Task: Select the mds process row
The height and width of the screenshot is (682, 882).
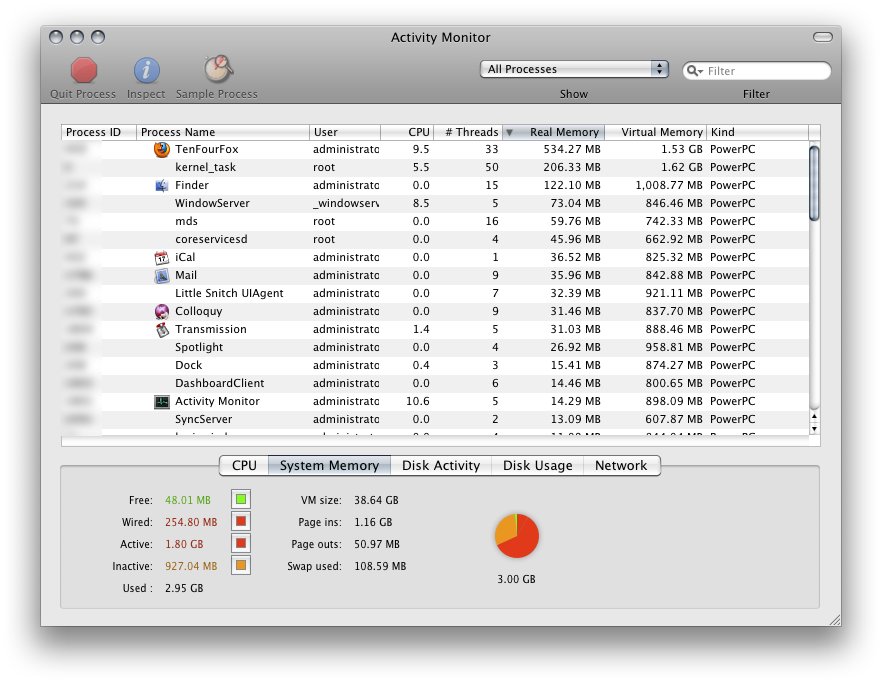Action: click(435, 222)
